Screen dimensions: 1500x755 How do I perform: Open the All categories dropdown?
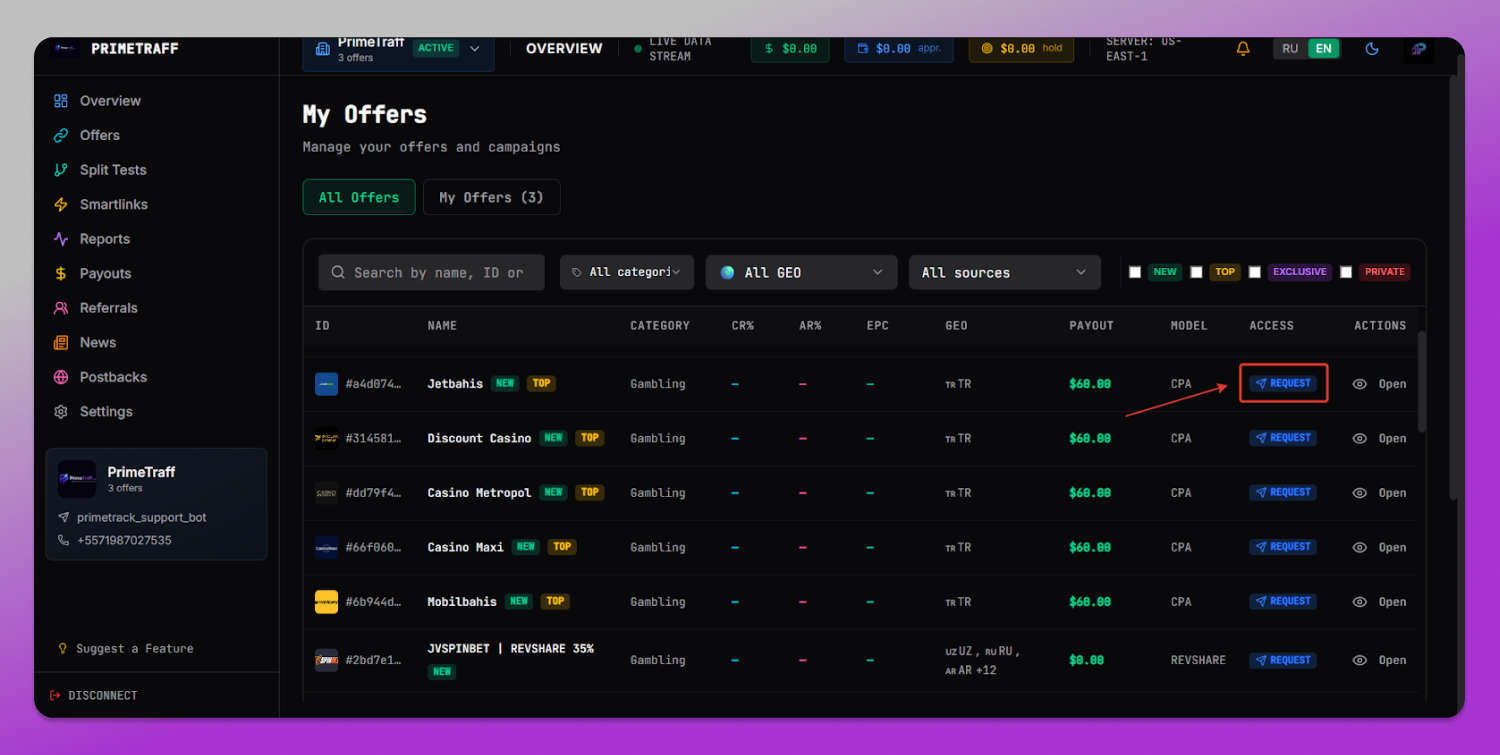tap(627, 272)
